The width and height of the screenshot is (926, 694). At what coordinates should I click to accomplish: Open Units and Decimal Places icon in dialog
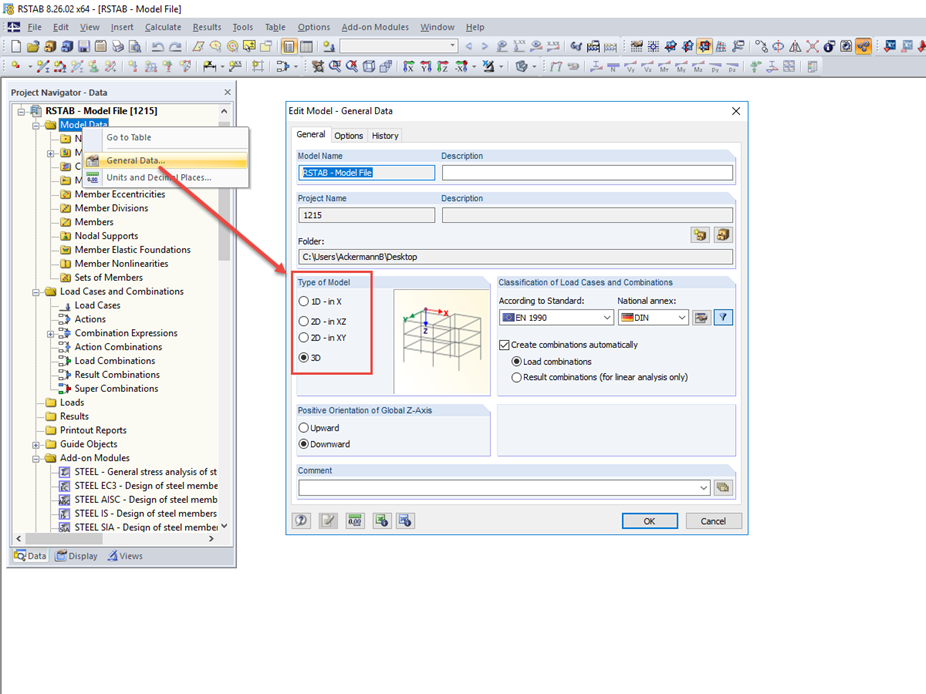[356, 520]
